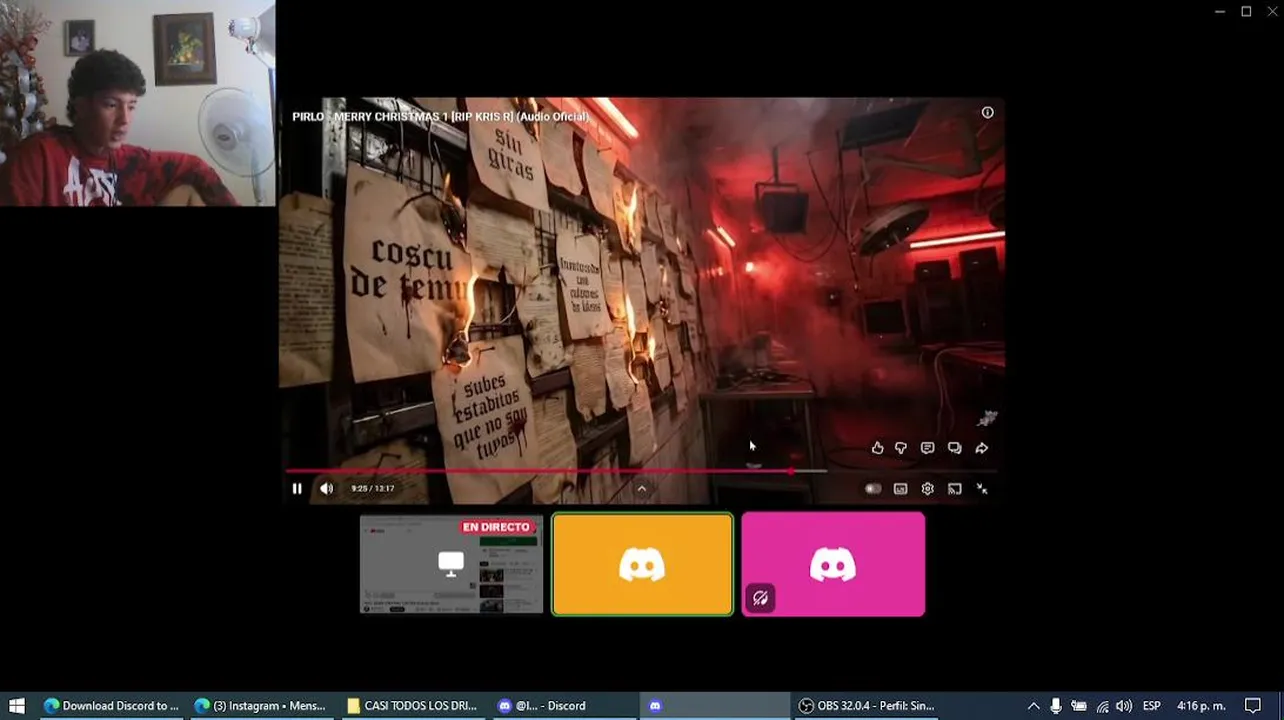The image size is (1284, 720).
Task: Click the webcam overlay in the corner
Action: click(138, 103)
